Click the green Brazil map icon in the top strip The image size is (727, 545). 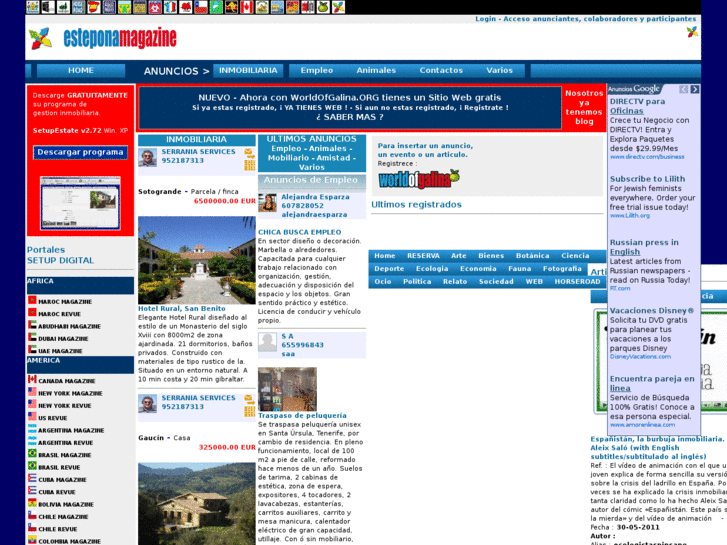coord(216,7)
